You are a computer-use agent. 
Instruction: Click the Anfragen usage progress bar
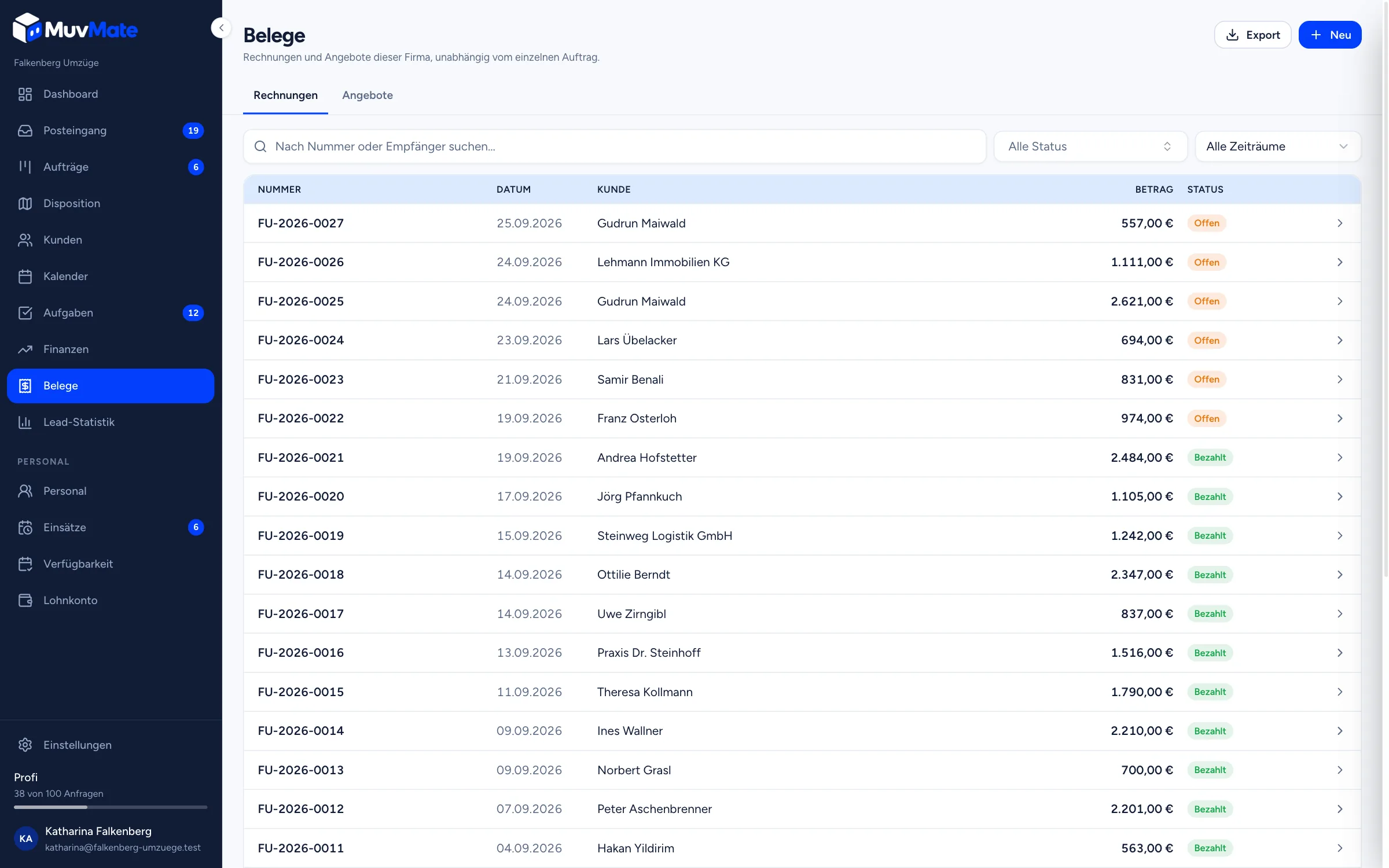click(111, 807)
